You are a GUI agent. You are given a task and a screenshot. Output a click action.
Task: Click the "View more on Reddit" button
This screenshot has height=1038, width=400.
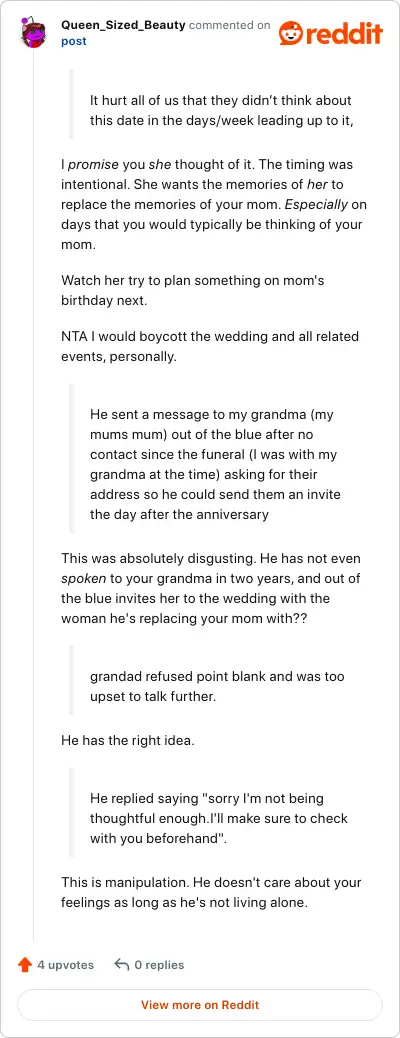[200, 1005]
